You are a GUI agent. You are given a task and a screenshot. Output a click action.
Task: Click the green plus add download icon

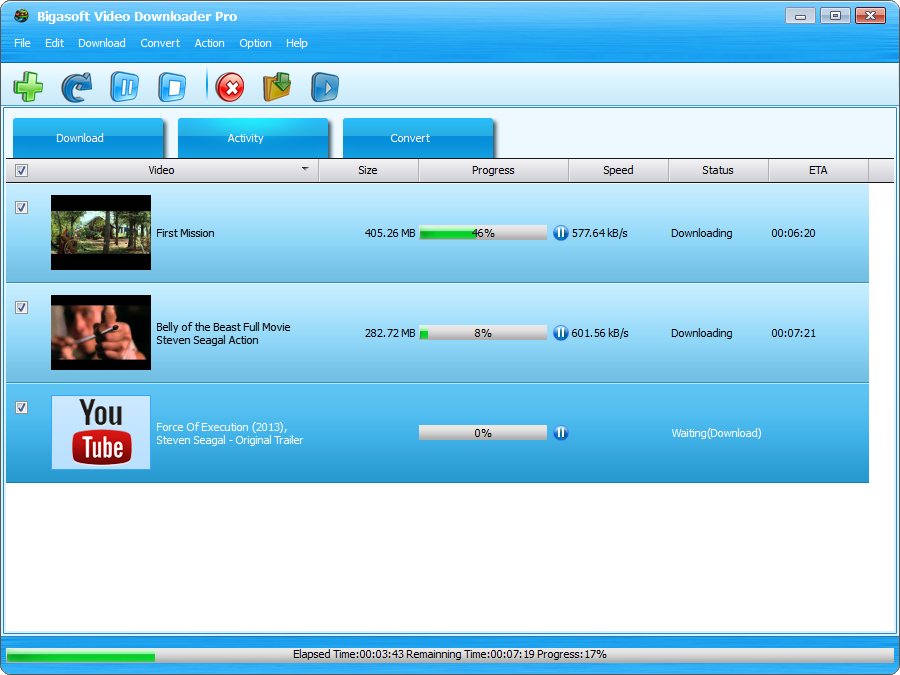[x=28, y=87]
